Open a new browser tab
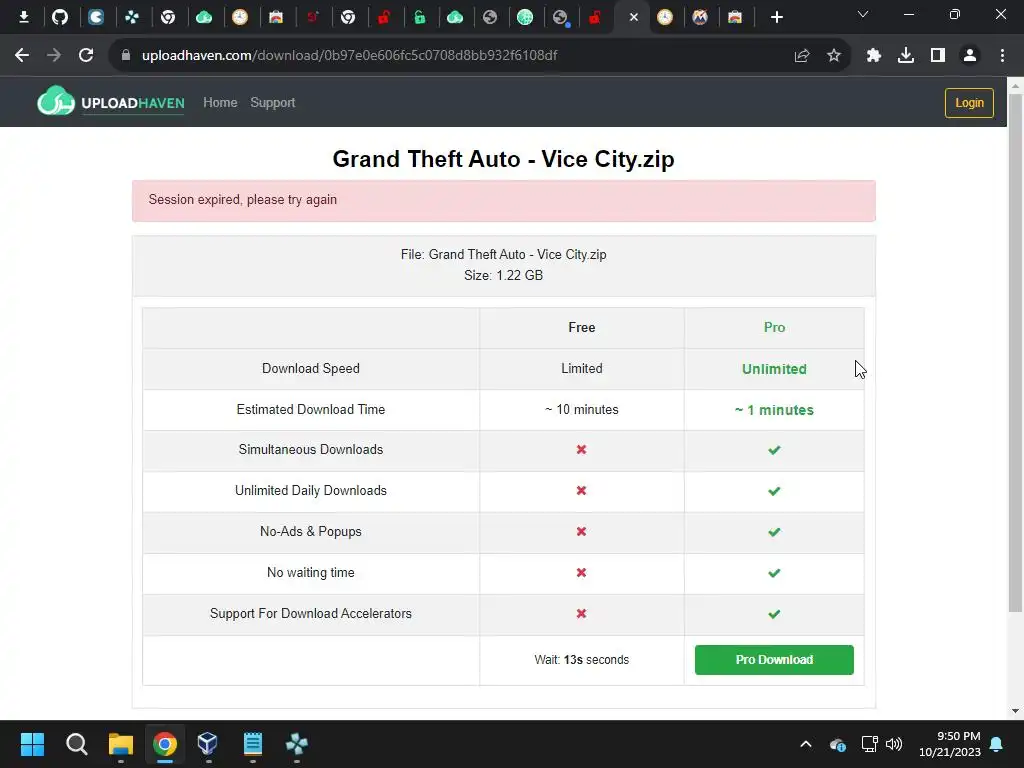 click(x=776, y=17)
